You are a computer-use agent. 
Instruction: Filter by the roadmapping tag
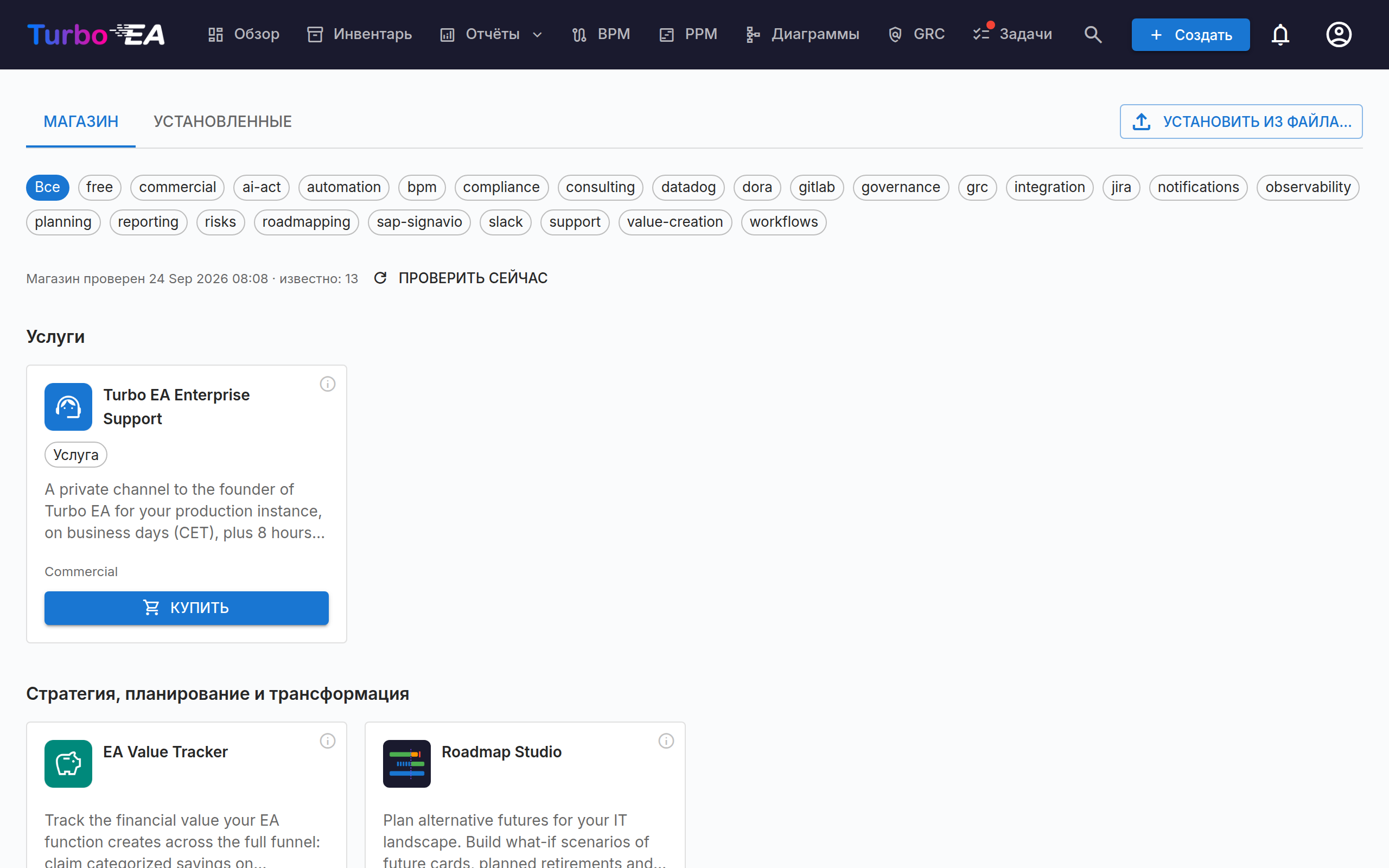[x=307, y=222]
